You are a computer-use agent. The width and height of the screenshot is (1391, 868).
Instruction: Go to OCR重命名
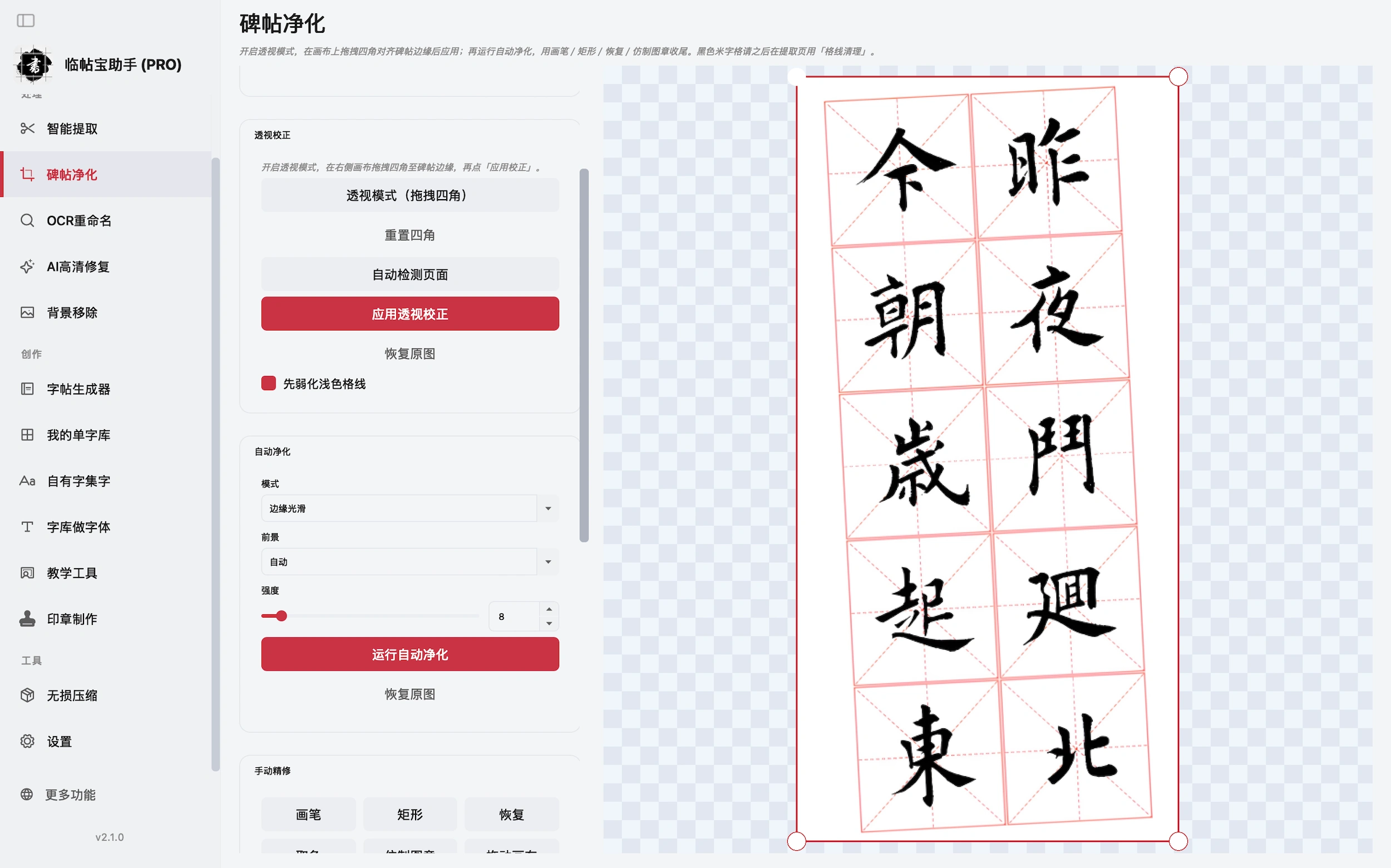pos(107,220)
